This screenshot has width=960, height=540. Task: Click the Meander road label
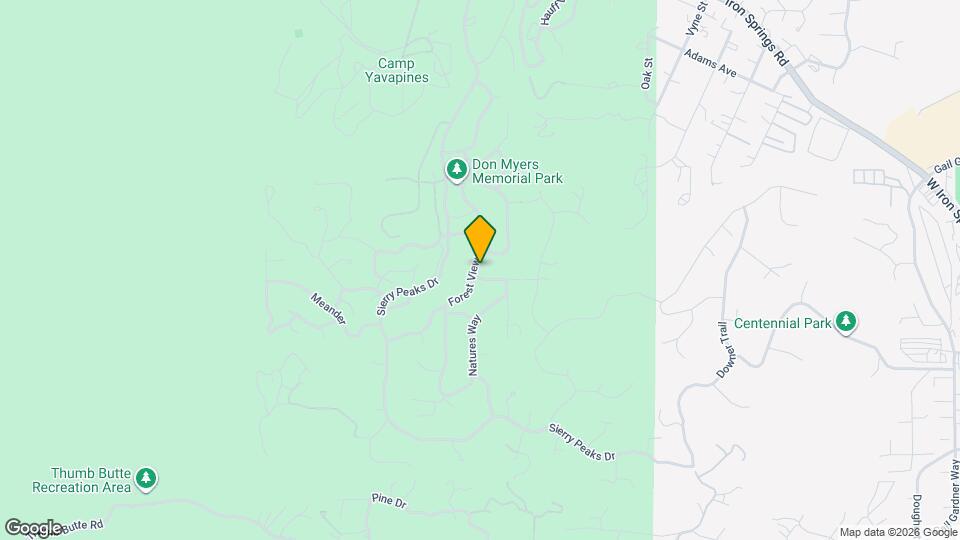point(328,309)
